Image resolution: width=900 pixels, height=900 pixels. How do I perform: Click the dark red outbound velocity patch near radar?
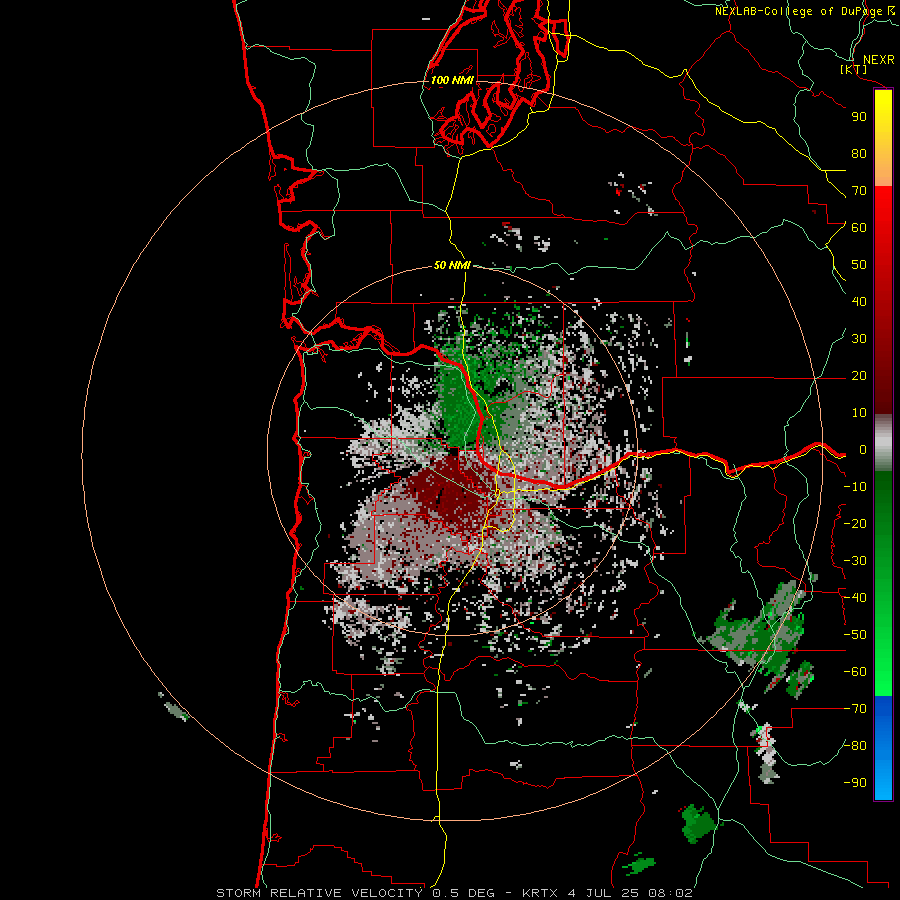[453, 495]
